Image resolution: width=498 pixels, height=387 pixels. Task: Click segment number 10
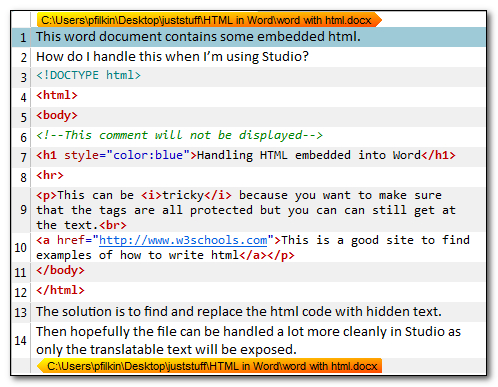point(20,247)
